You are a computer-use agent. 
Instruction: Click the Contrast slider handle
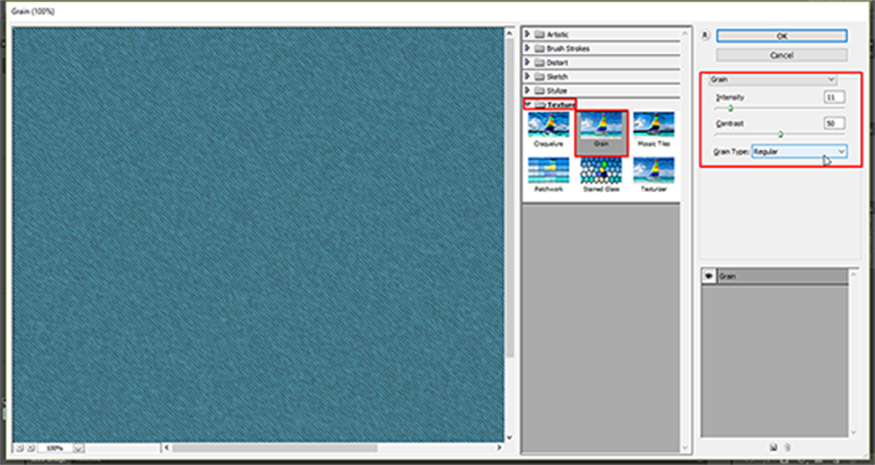tap(780, 134)
